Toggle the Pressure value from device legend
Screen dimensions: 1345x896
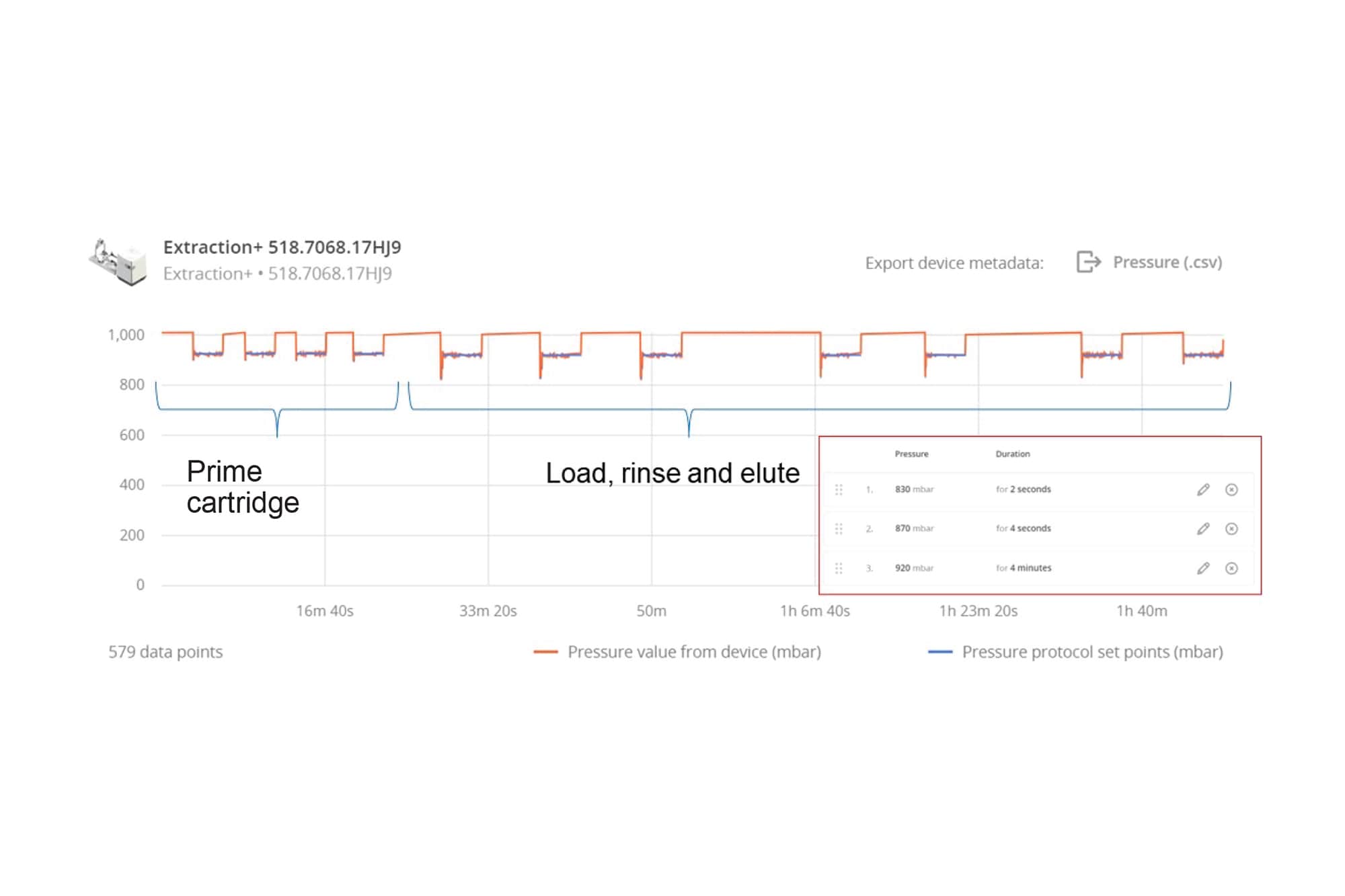693,652
